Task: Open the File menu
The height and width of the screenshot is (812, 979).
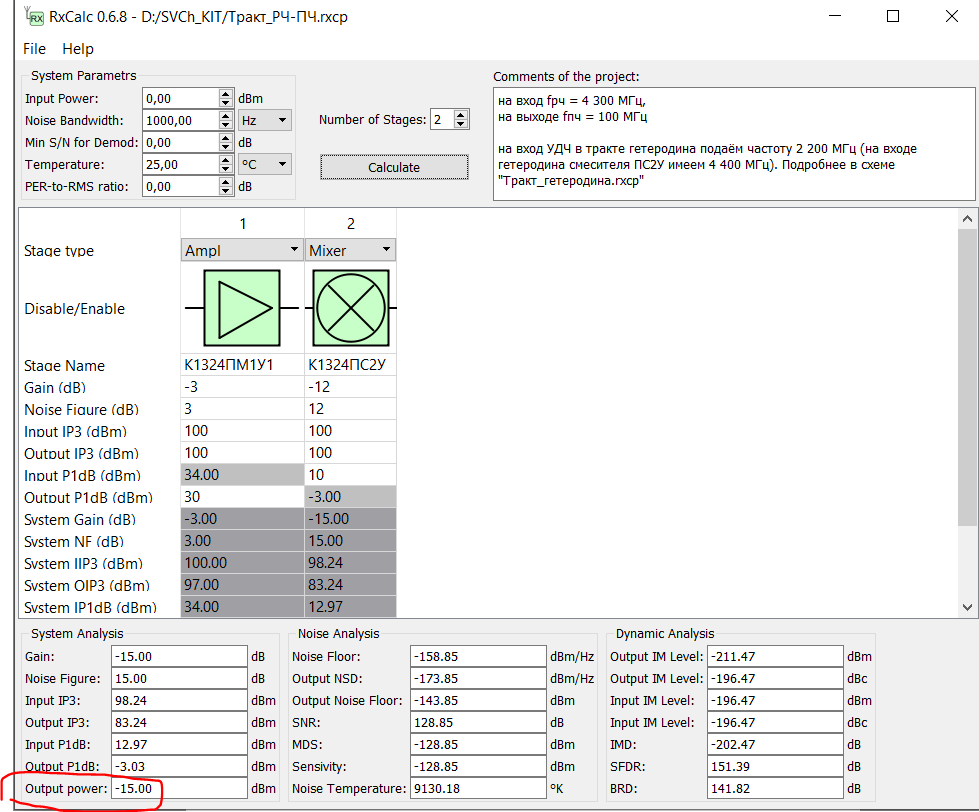Action: click(34, 49)
